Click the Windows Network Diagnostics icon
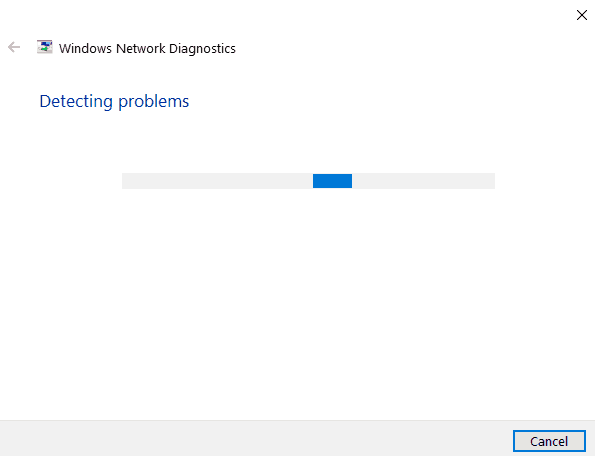Screen dimensions: 595x456 point(44,47)
